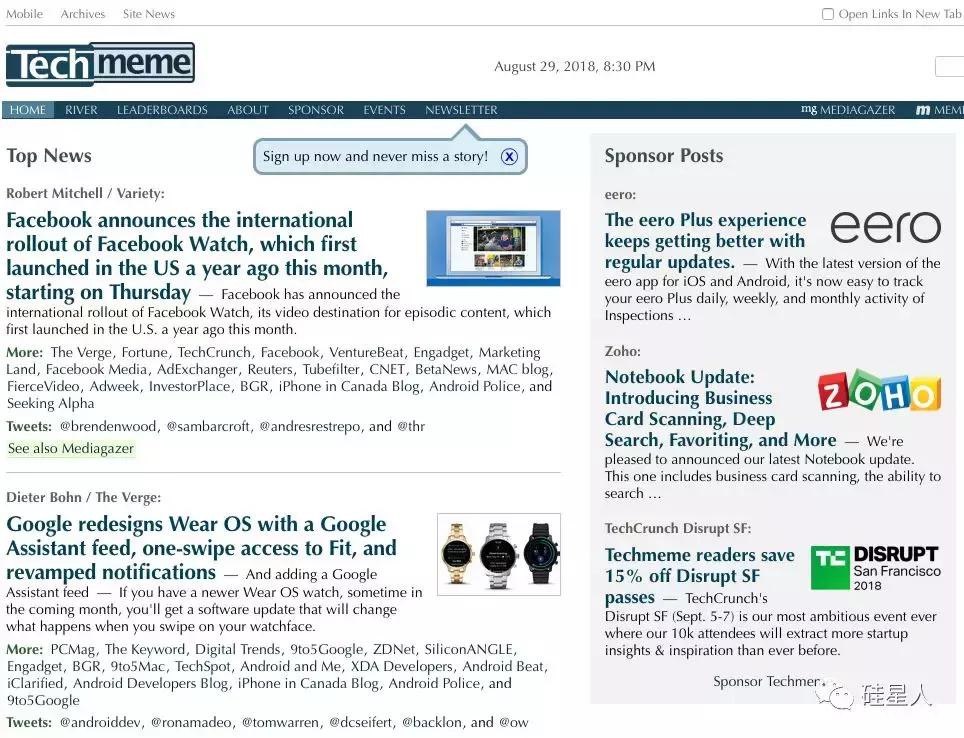
Task: Click the Techmeme logo
Action: point(100,64)
